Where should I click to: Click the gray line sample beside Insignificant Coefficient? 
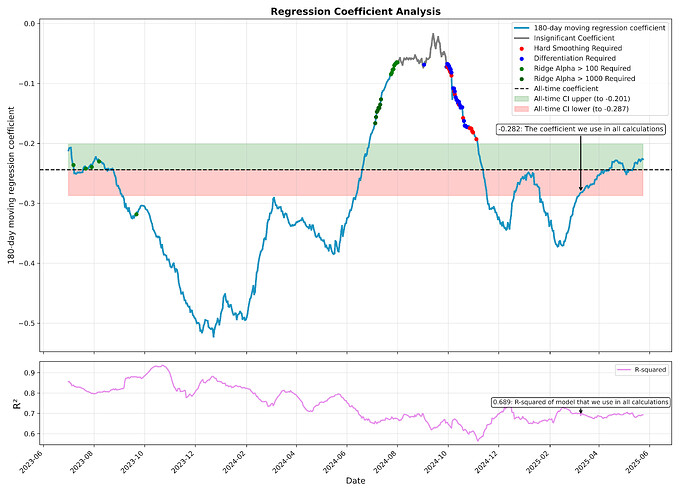coord(521,38)
